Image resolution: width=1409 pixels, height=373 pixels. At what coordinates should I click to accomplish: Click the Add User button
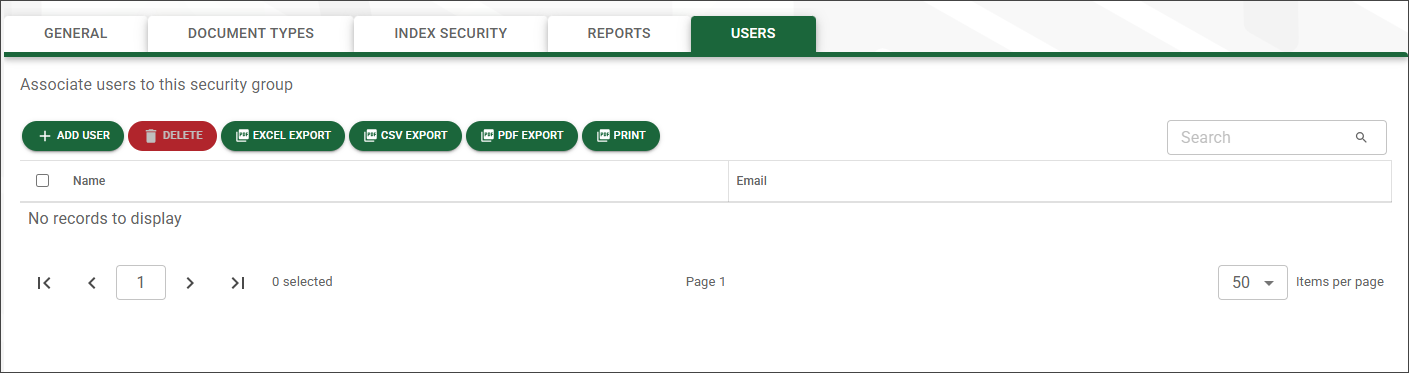pos(73,136)
